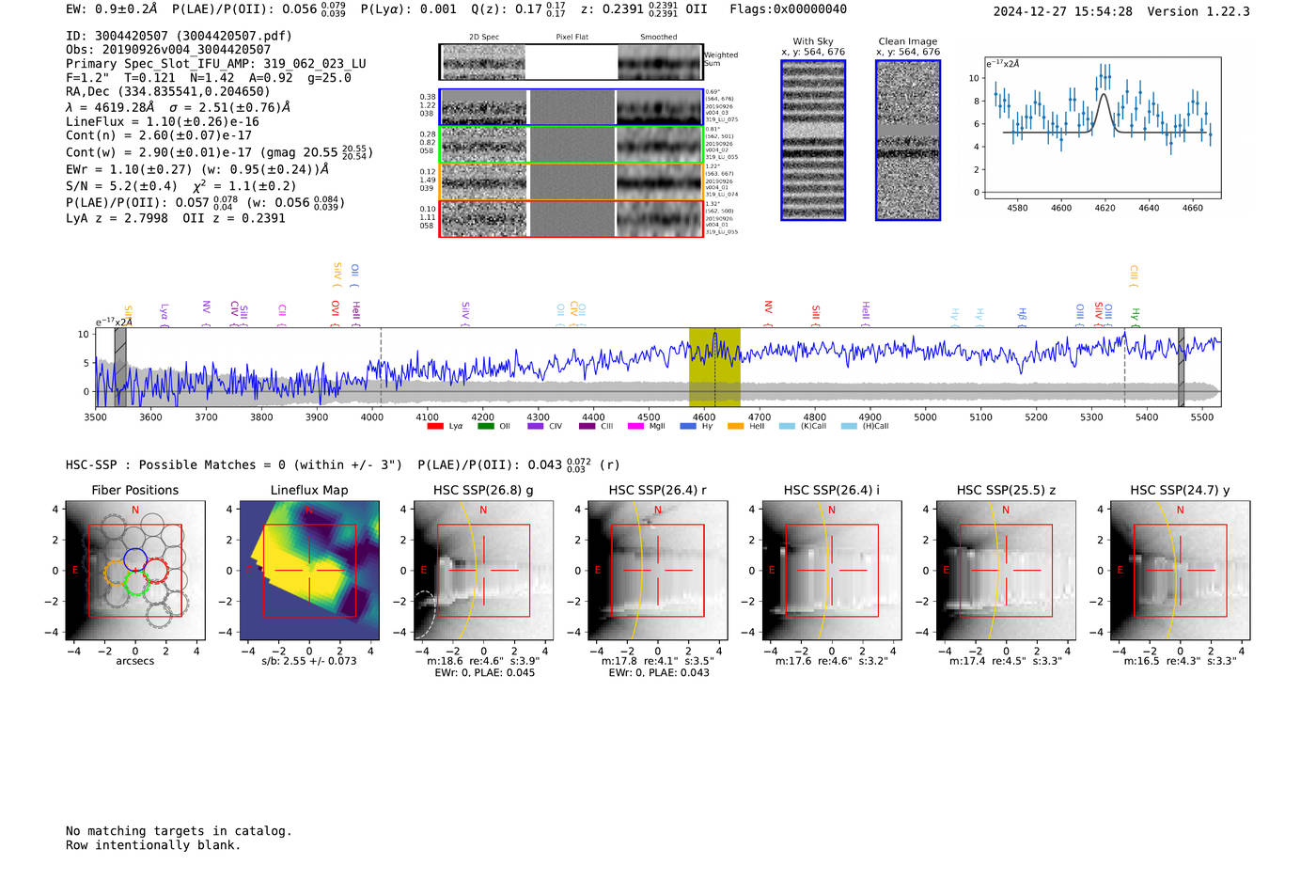Image resolution: width=1316 pixels, height=896 pixels.
Task: Click the red-outlined 2D fiber spectrum row
Action: pos(572,218)
